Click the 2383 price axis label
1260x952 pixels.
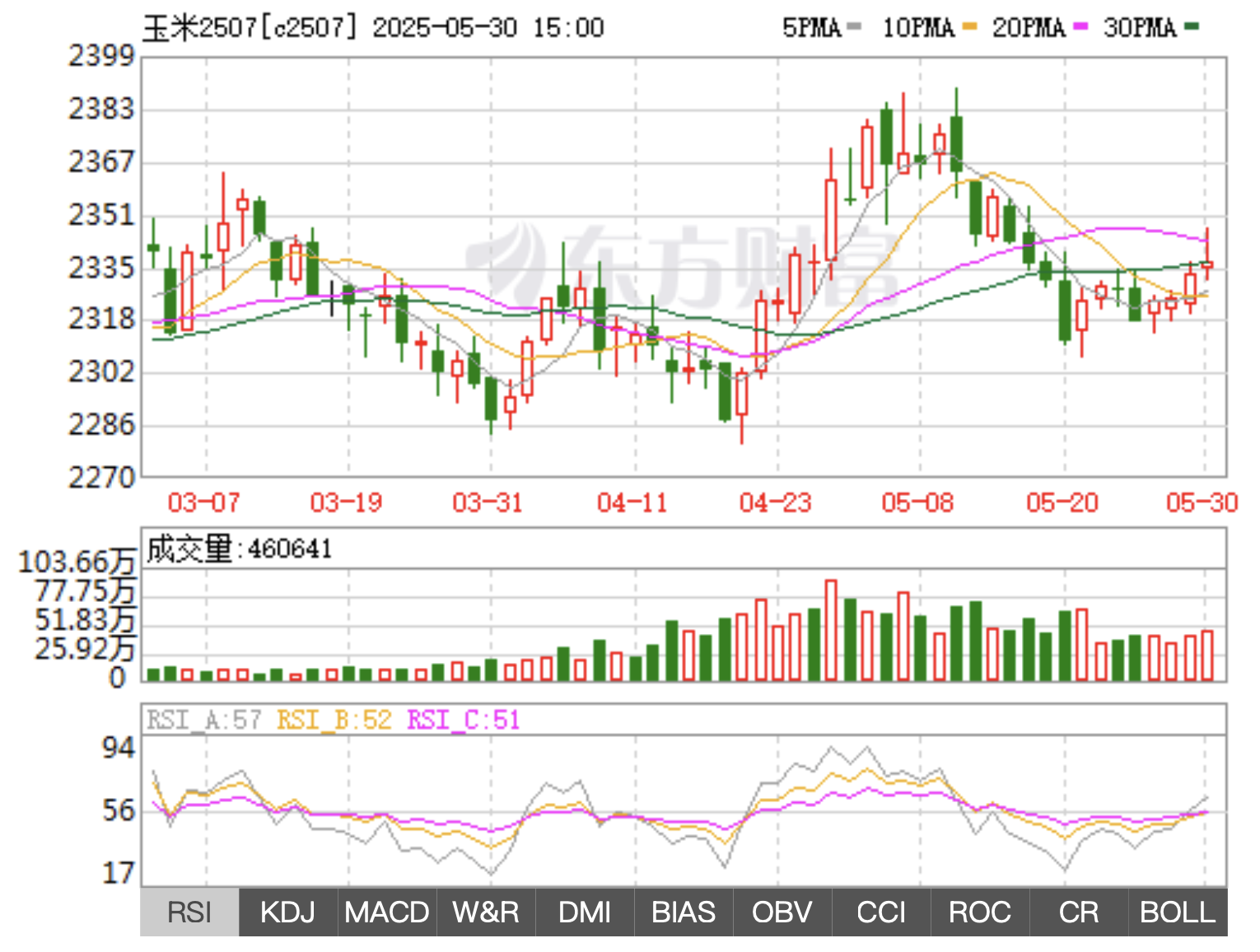(x=101, y=109)
